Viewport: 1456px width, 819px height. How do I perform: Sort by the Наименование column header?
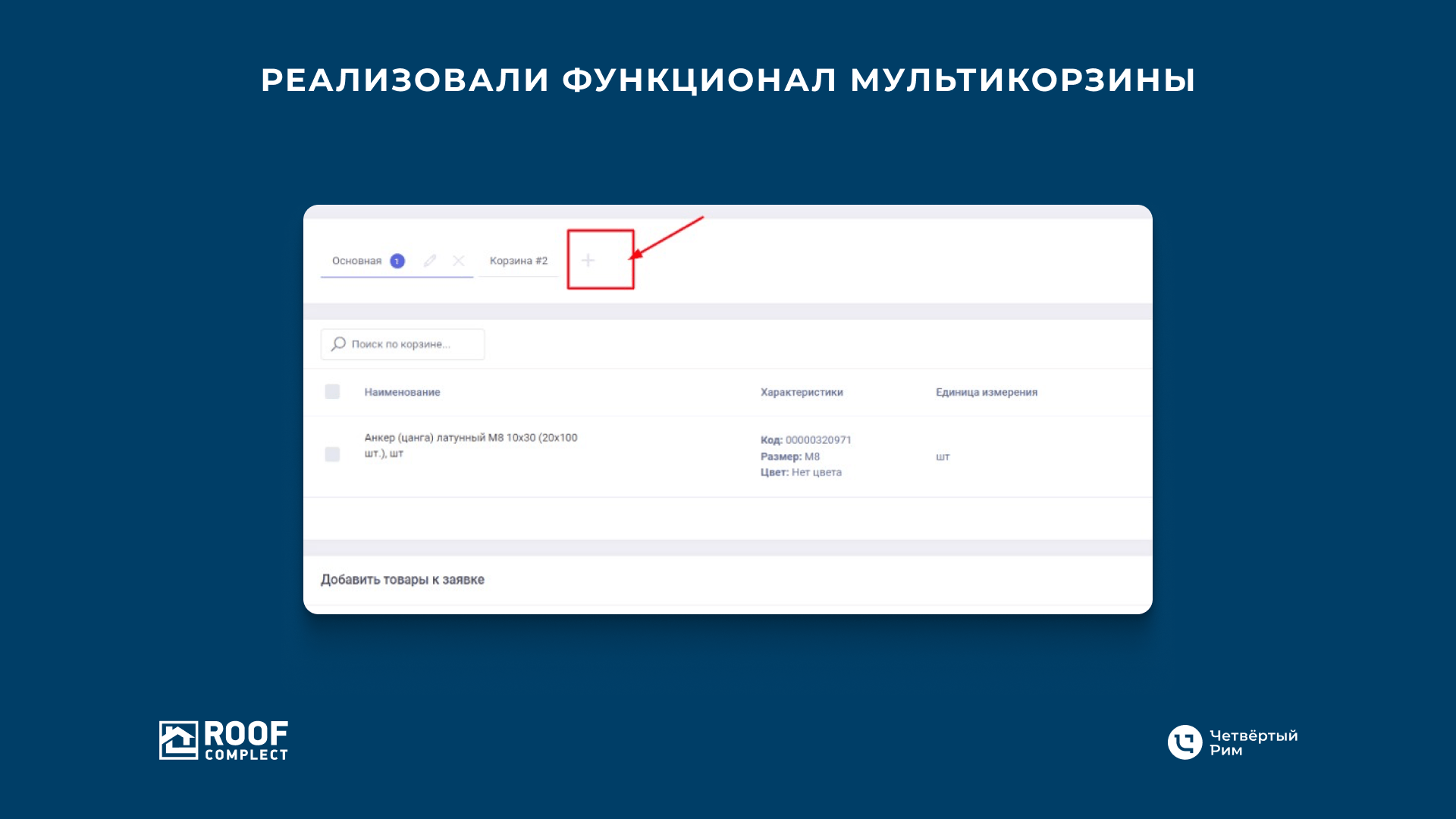402,392
